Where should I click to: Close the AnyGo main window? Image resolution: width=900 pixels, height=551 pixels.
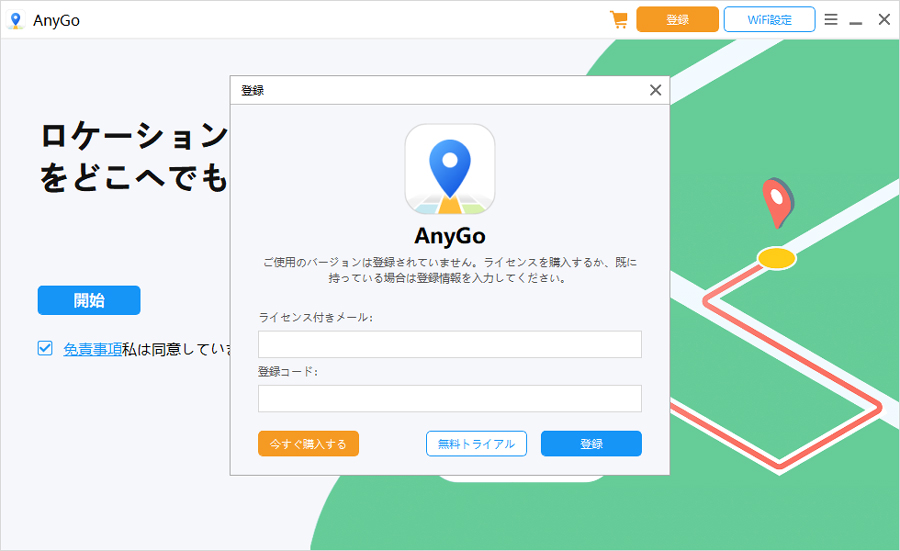[884, 20]
